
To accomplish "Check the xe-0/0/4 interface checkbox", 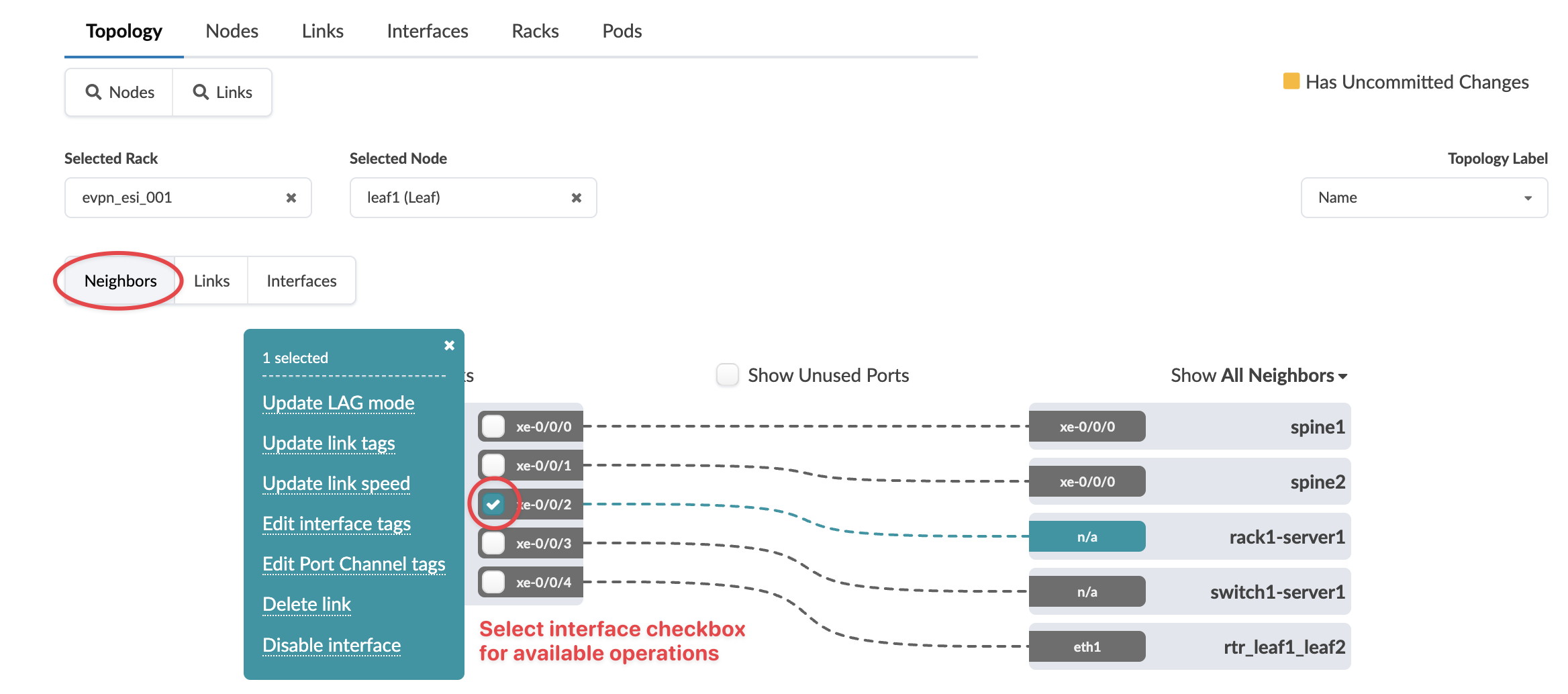I will [494, 582].
